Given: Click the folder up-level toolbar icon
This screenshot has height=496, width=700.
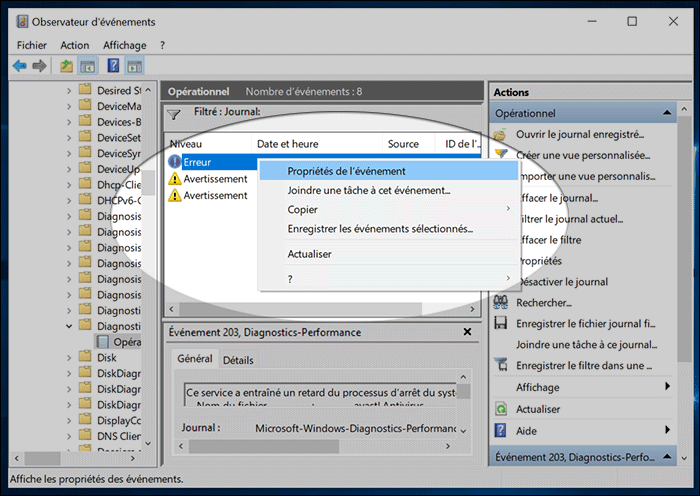Looking at the screenshot, I should tap(66, 66).
